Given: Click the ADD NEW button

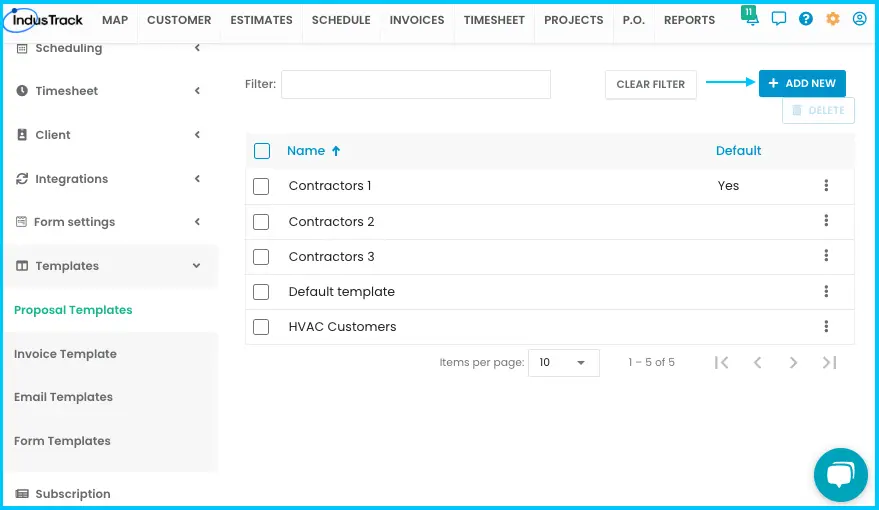Looking at the screenshot, I should tap(802, 83).
